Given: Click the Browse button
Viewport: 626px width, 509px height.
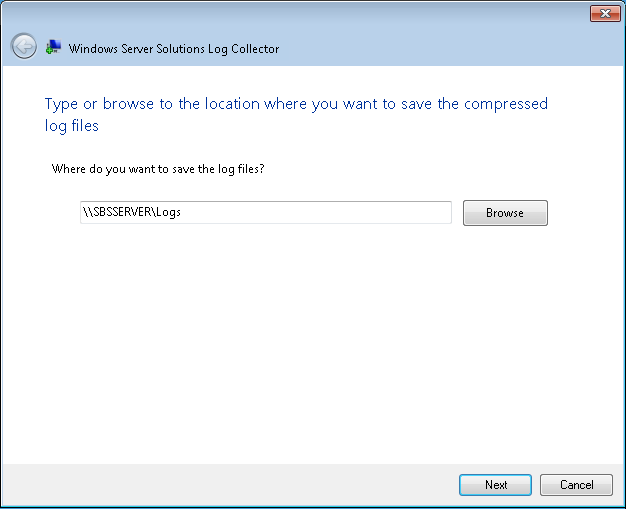Looking at the screenshot, I should point(505,213).
